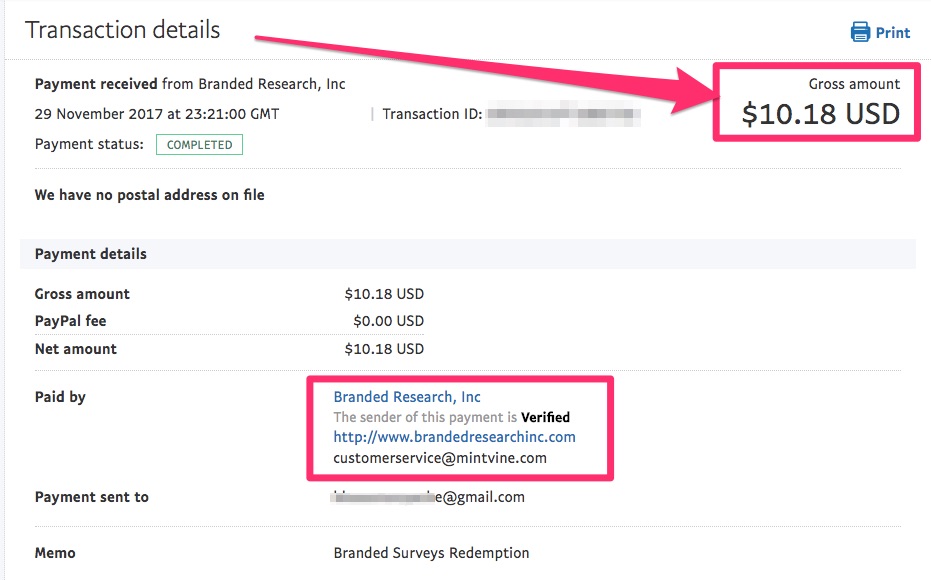The image size is (931, 580).
Task: Click the large $10.18 USD gross amount
Action: click(821, 113)
